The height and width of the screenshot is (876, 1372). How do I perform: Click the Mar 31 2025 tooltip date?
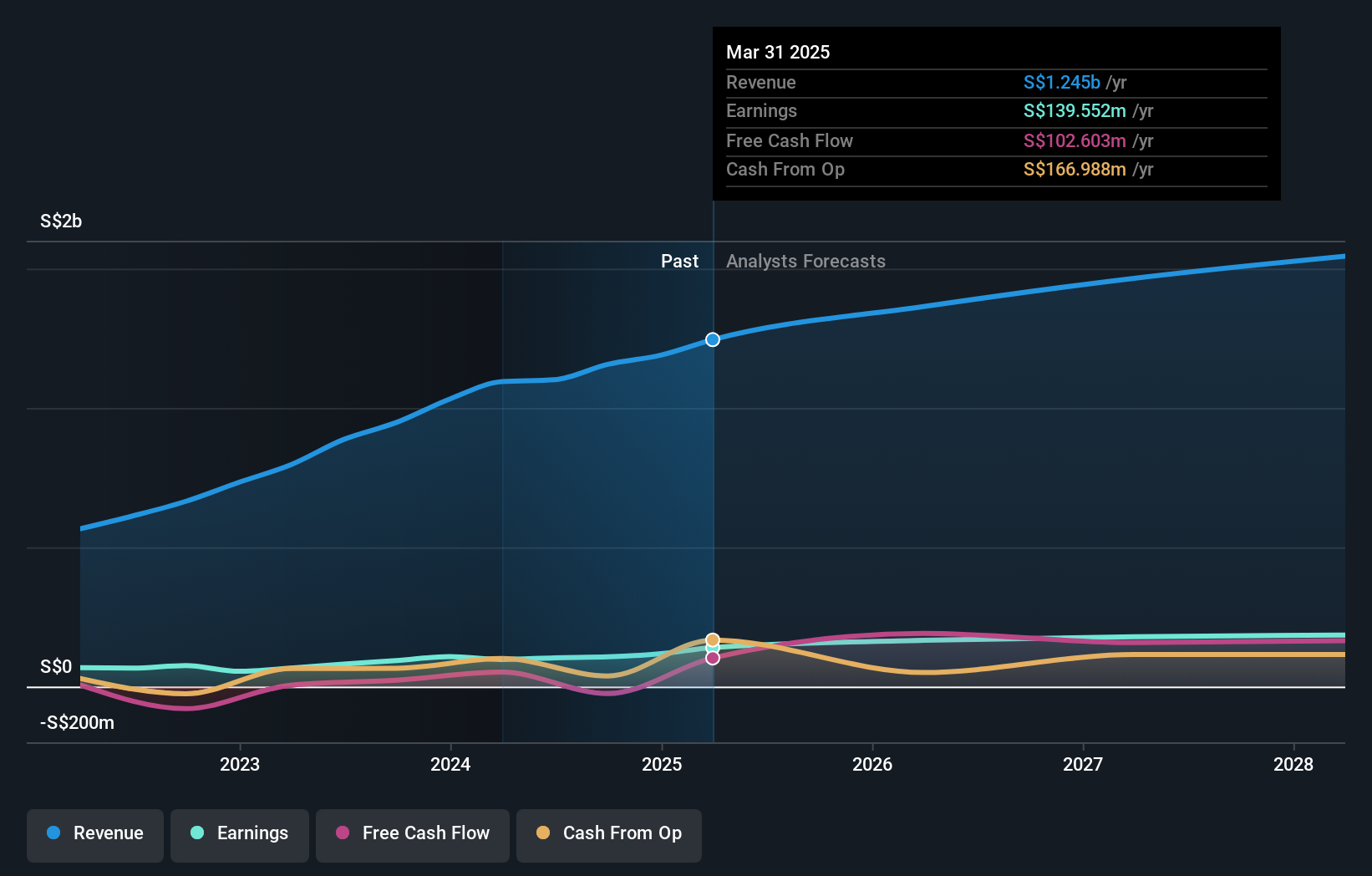pos(778,52)
